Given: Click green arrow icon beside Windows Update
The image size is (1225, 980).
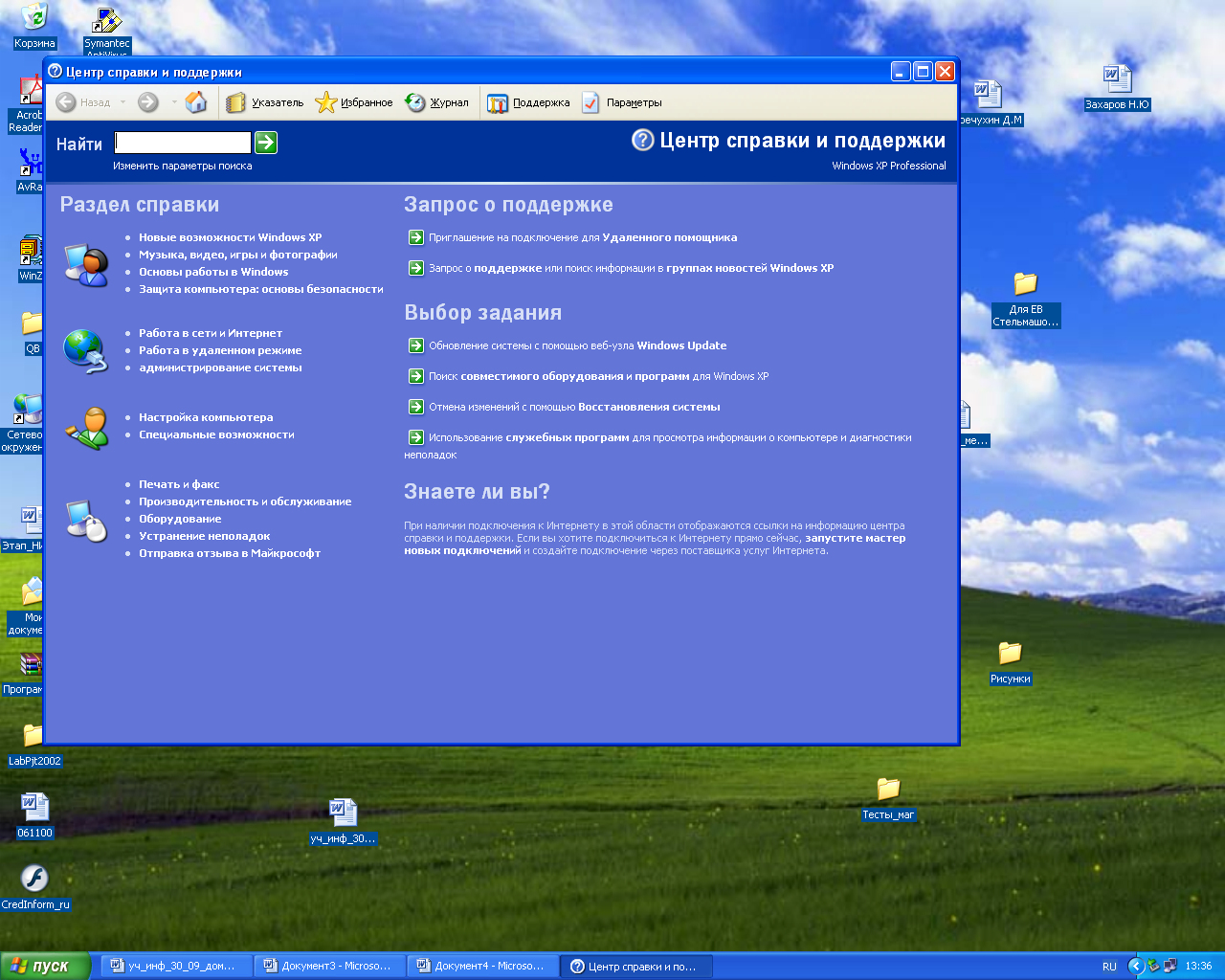Looking at the screenshot, I should 416,345.
